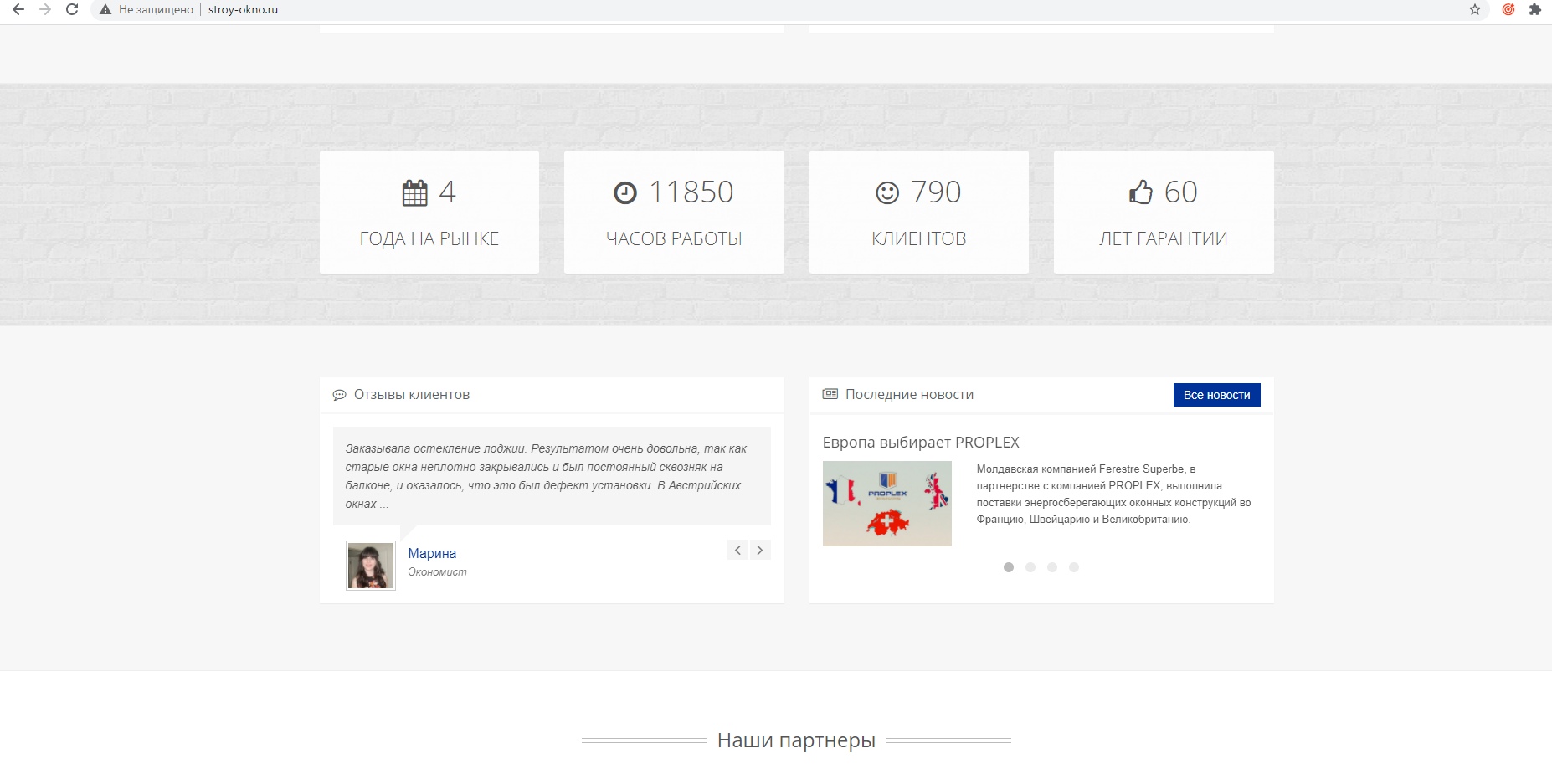Image resolution: width=1552 pixels, height=784 pixels.
Task: Show the next client review
Action: point(760,550)
